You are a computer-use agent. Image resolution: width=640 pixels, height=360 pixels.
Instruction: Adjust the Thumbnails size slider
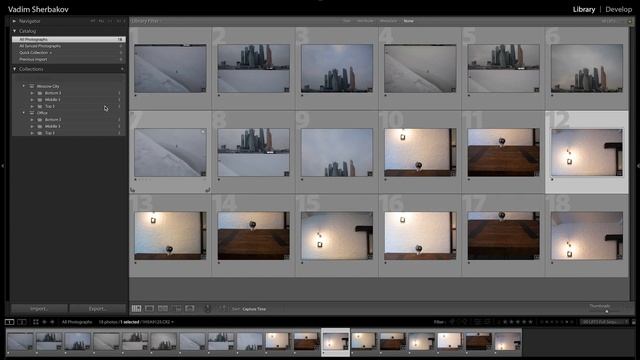[607, 311]
